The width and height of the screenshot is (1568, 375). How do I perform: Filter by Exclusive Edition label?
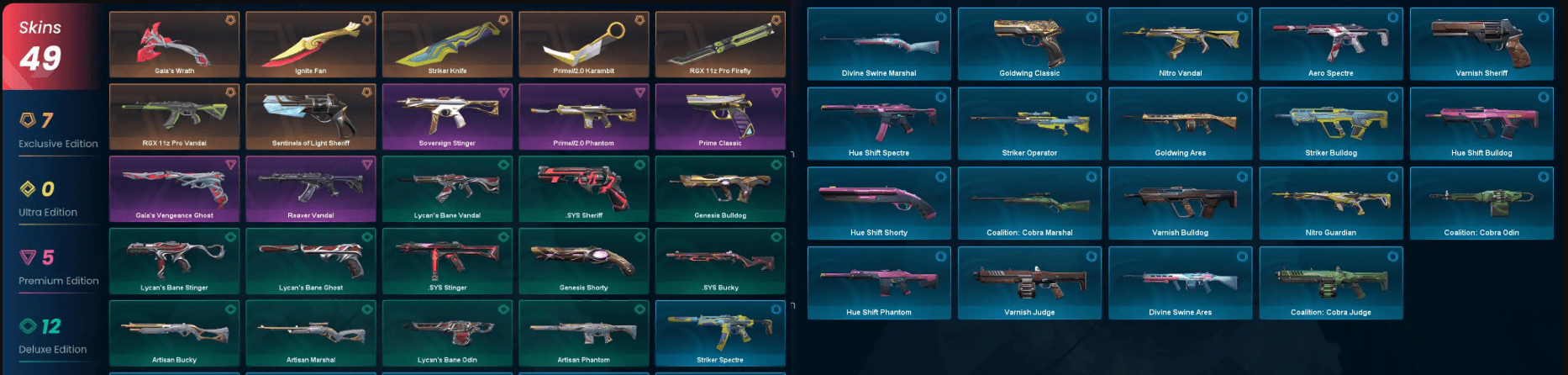click(58, 144)
